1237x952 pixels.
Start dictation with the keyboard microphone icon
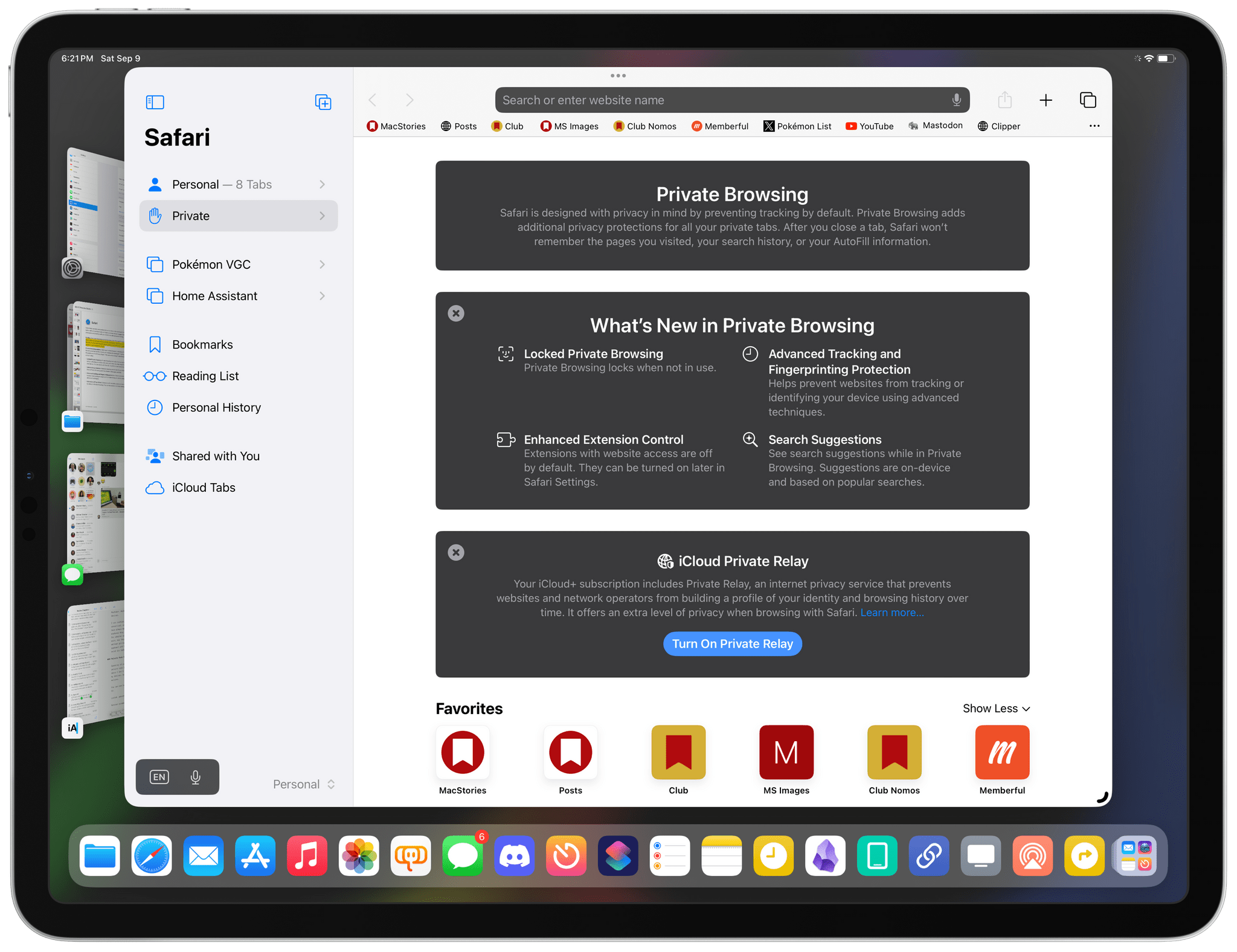click(195, 777)
